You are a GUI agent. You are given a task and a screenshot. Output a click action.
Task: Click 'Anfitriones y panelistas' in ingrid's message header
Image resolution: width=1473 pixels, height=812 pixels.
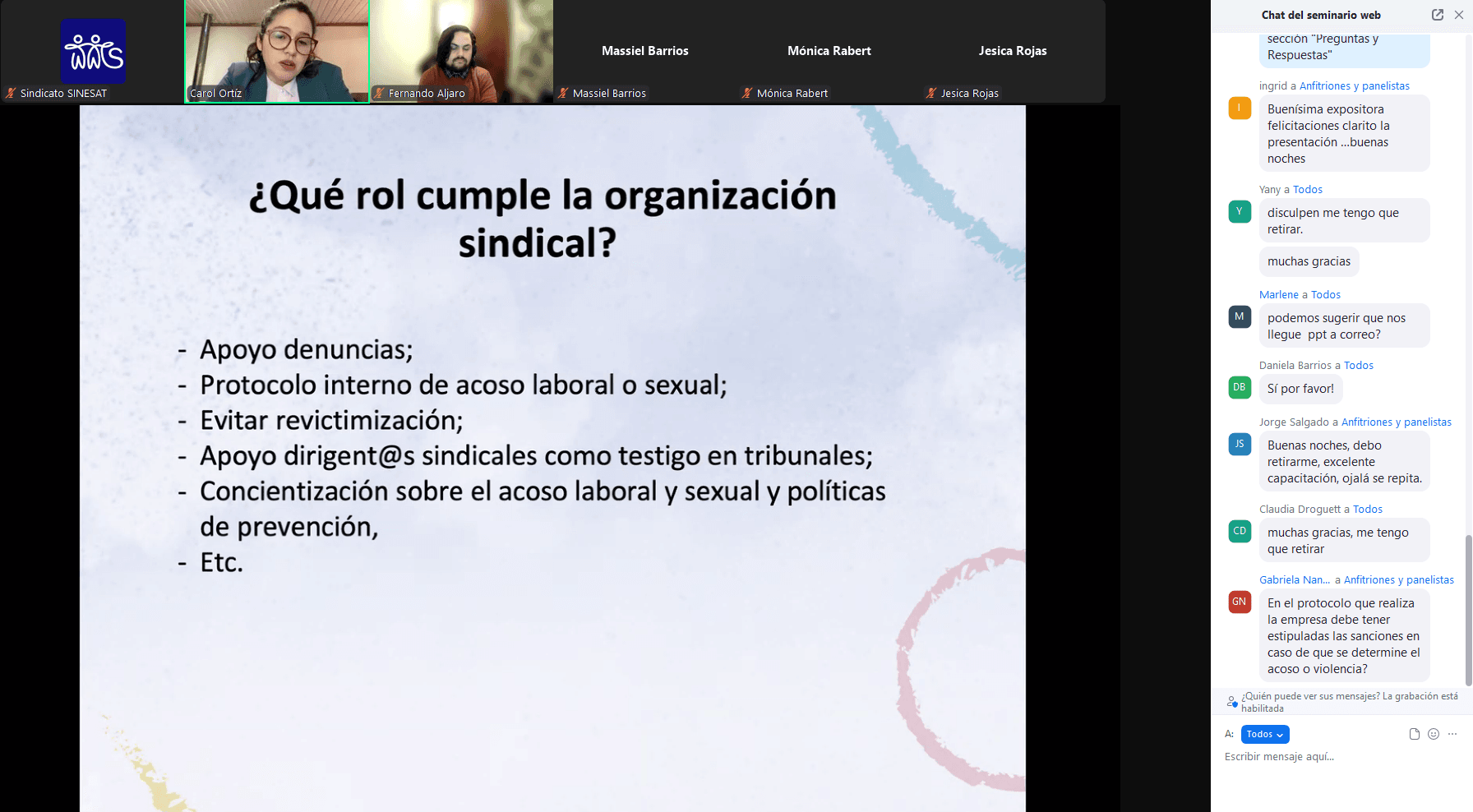coord(1354,85)
